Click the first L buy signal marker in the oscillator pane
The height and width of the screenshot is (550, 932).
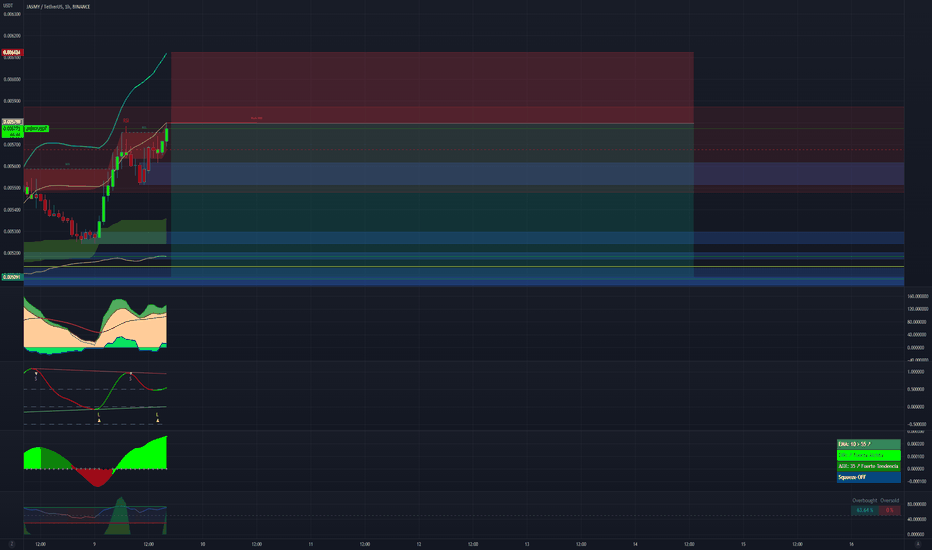pos(99,417)
